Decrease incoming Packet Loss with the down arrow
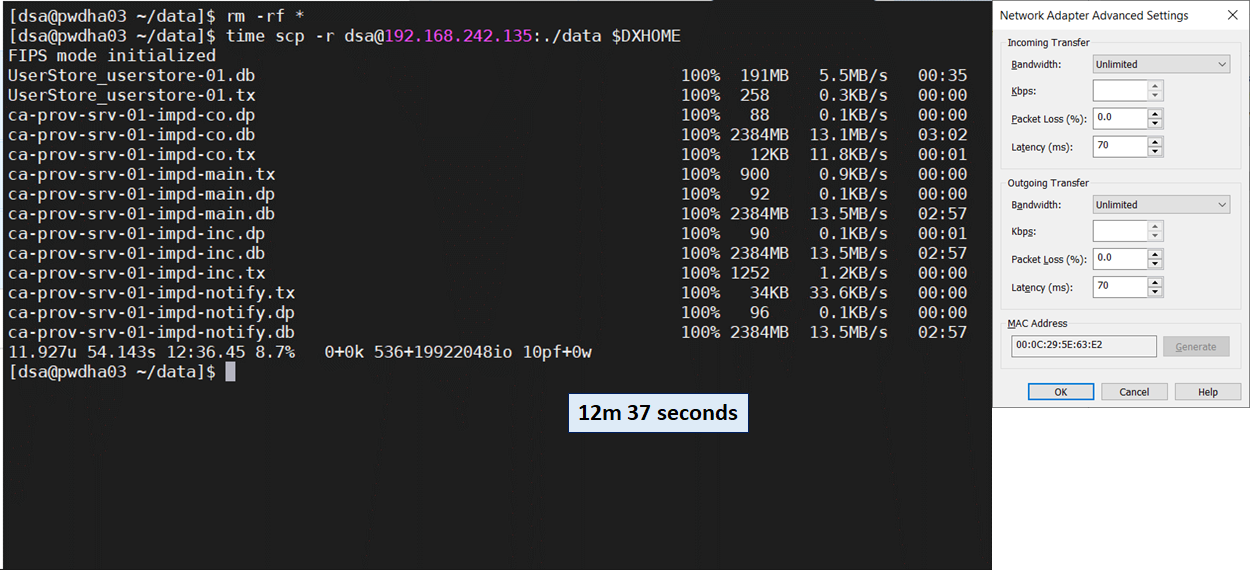1250x570 pixels. pyautogui.click(x=1155, y=123)
